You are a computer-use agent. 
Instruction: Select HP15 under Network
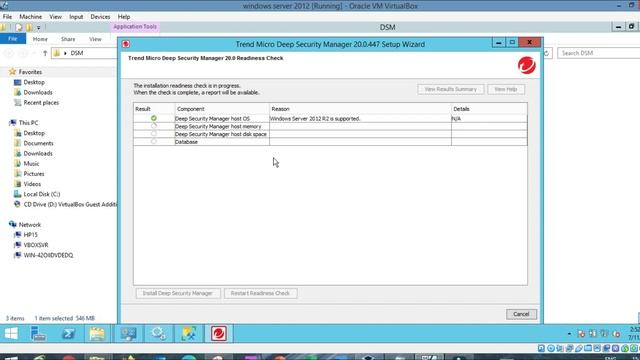(30, 235)
